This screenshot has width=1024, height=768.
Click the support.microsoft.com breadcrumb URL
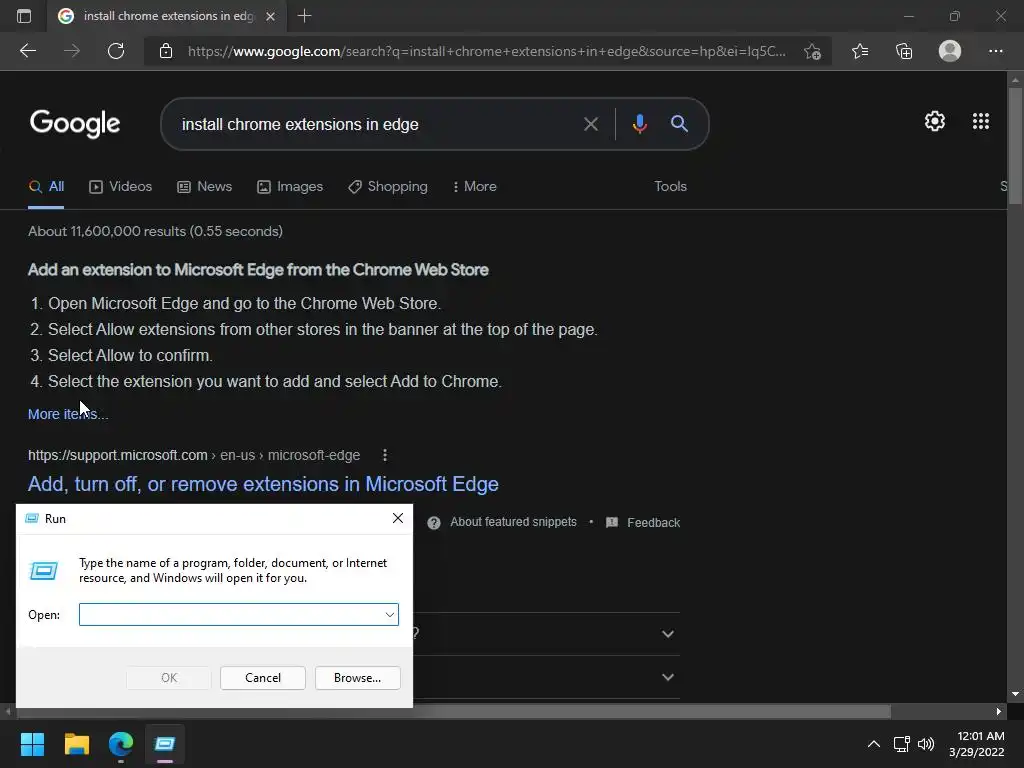[194, 455]
